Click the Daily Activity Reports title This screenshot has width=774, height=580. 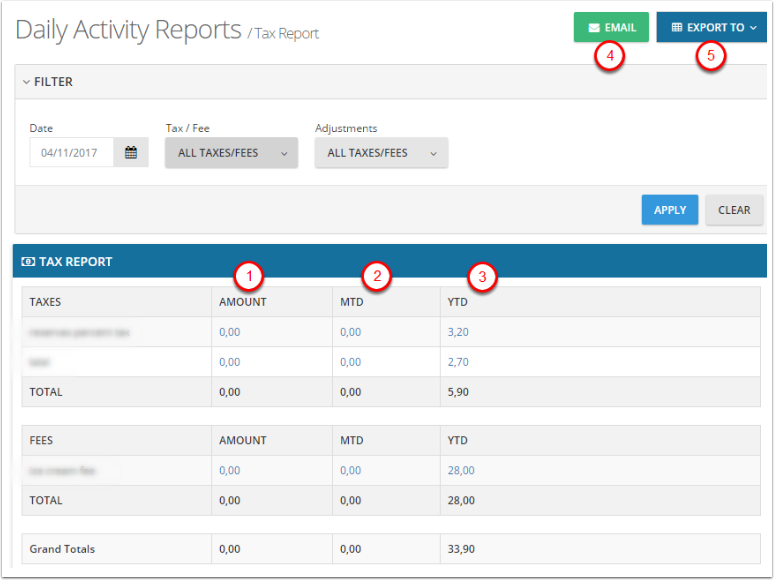click(x=128, y=30)
